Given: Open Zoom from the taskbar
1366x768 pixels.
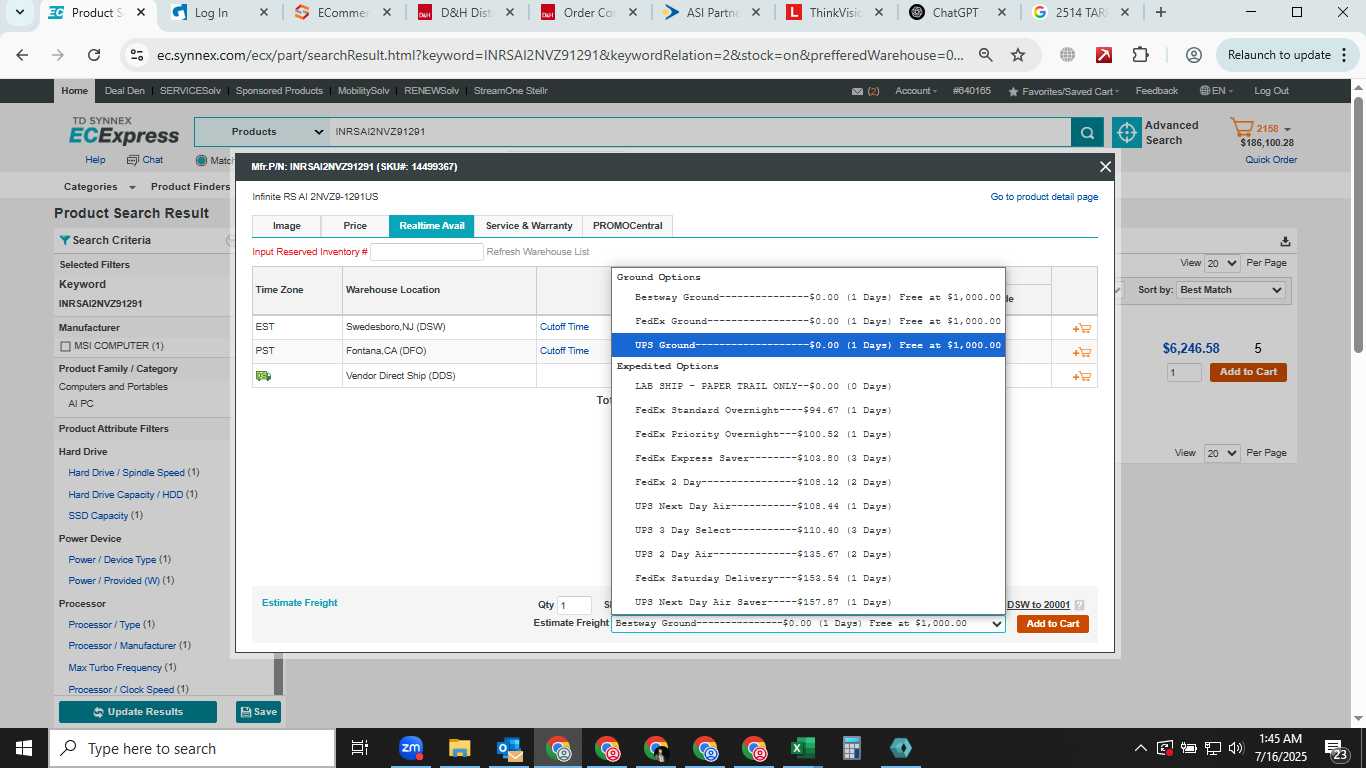Looking at the screenshot, I should [411, 748].
